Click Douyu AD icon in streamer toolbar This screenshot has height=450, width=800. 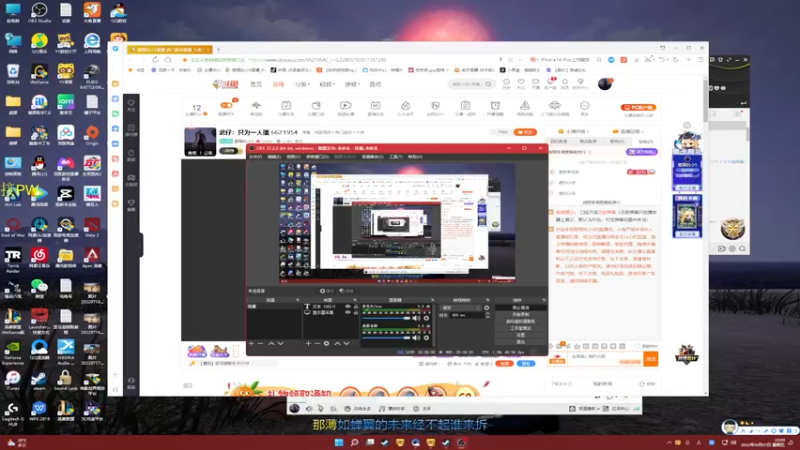click(x=376, y=106)
